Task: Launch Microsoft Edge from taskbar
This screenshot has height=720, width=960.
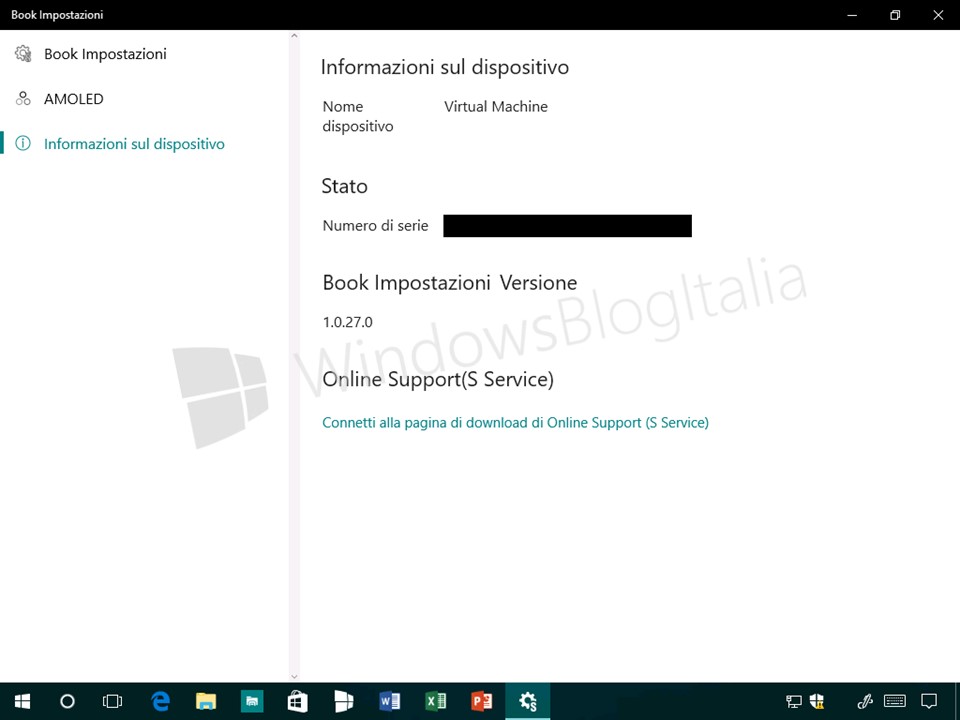Action: (160, 701)
